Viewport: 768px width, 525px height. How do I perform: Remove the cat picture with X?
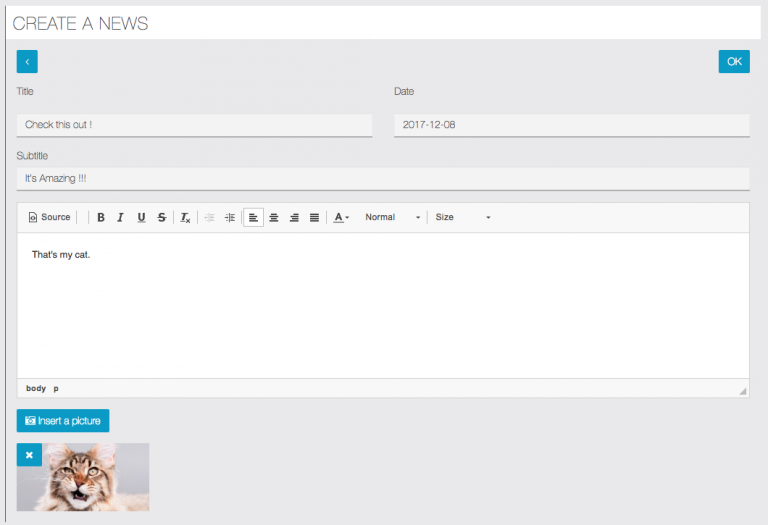[x=29, y=455]
